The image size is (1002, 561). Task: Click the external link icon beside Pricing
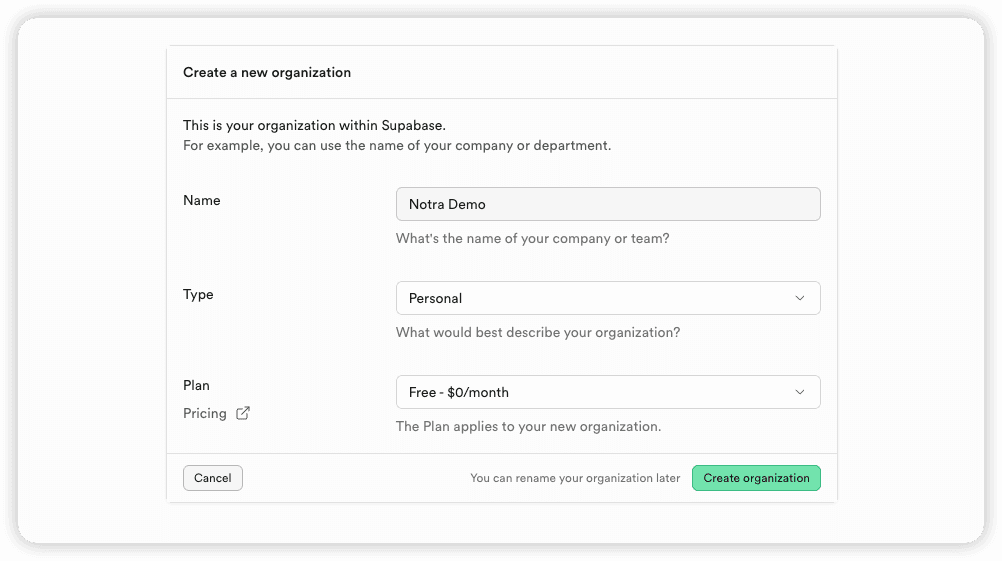[x=243, y=413]
